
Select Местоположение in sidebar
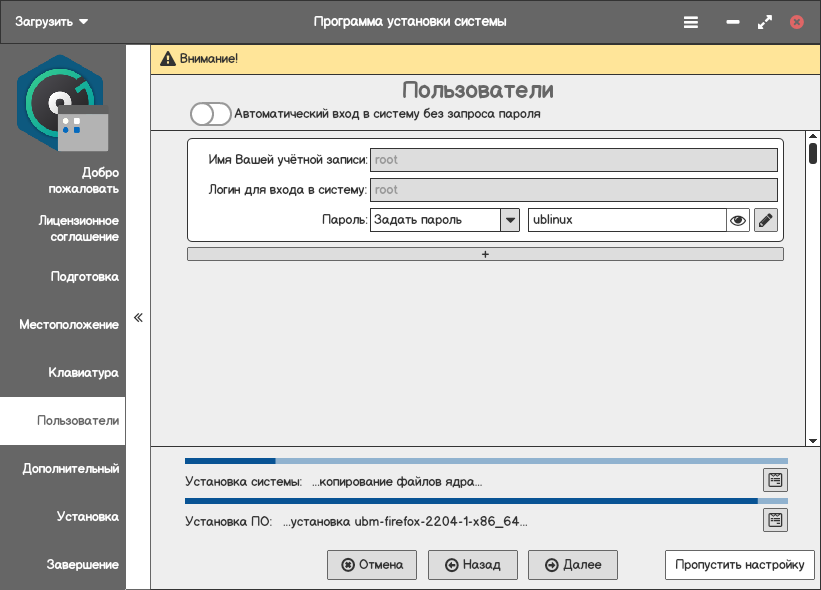click(69, 325)
